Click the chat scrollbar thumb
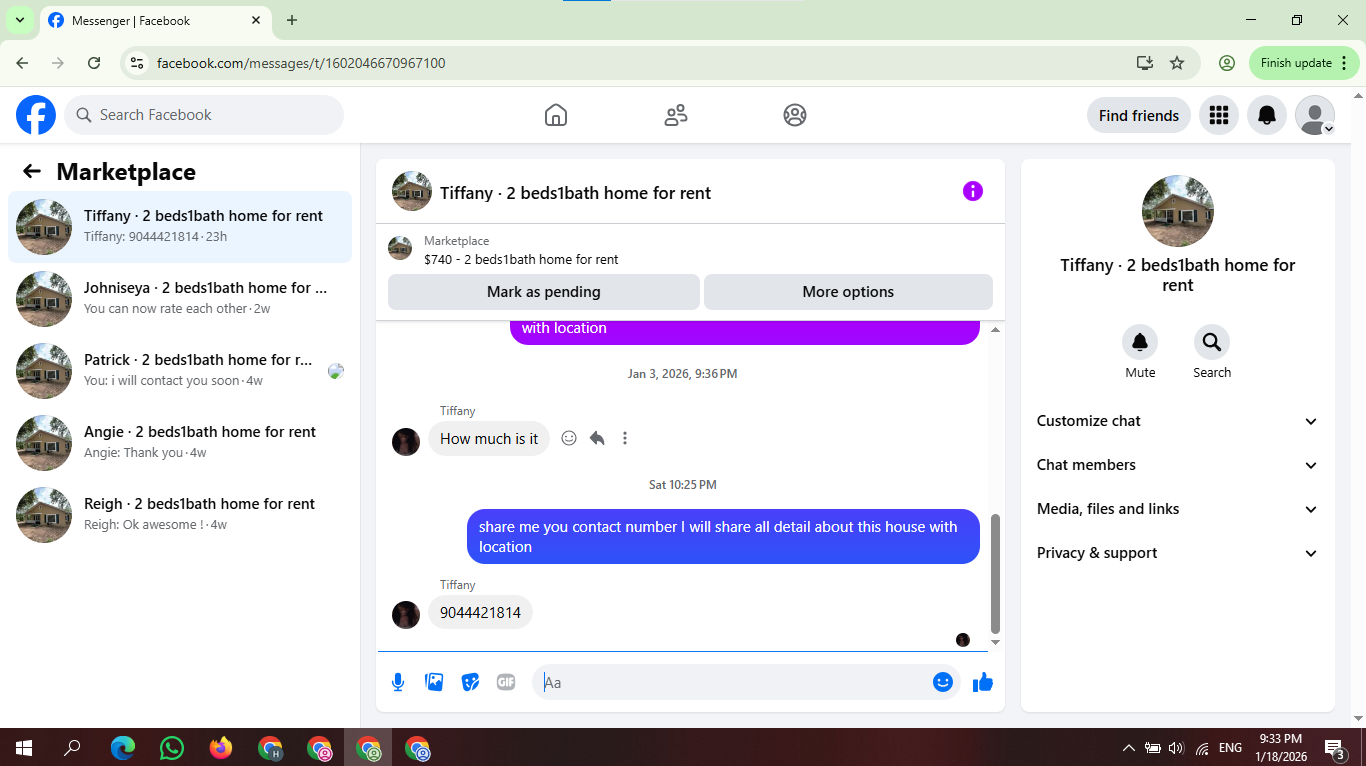The image size is (1366, 766). (995, 574)
